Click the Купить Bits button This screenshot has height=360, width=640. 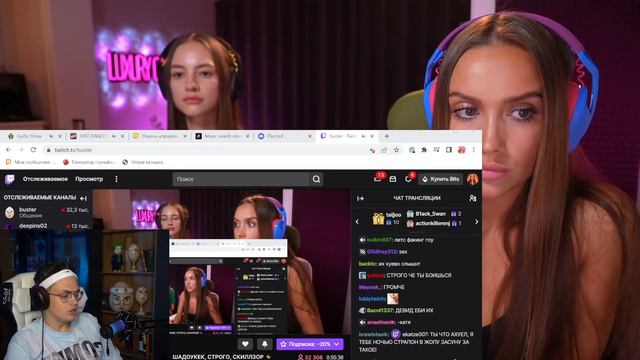pyautogui.click(x=440, y=179)
